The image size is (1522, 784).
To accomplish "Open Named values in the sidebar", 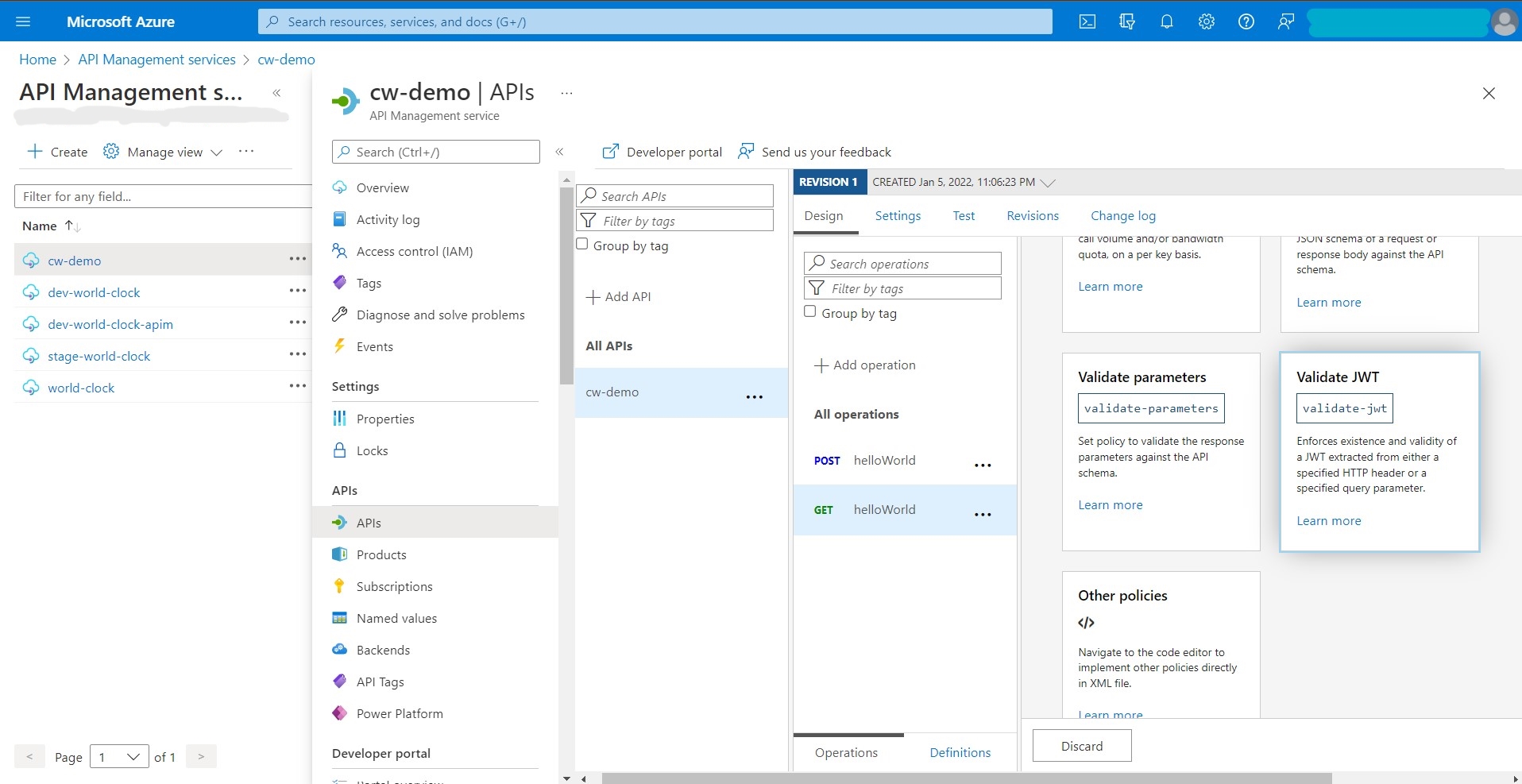I will click(x=396, y=618).
